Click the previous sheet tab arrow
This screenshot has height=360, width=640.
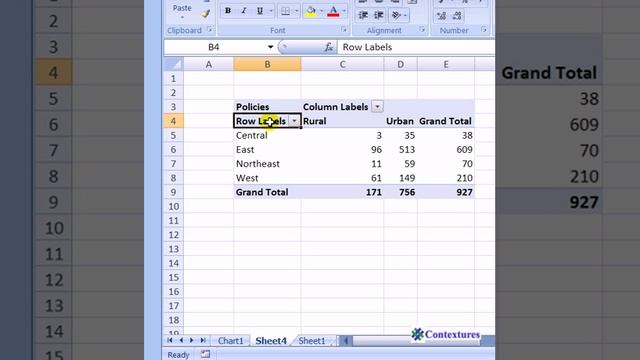coord(181,340)
